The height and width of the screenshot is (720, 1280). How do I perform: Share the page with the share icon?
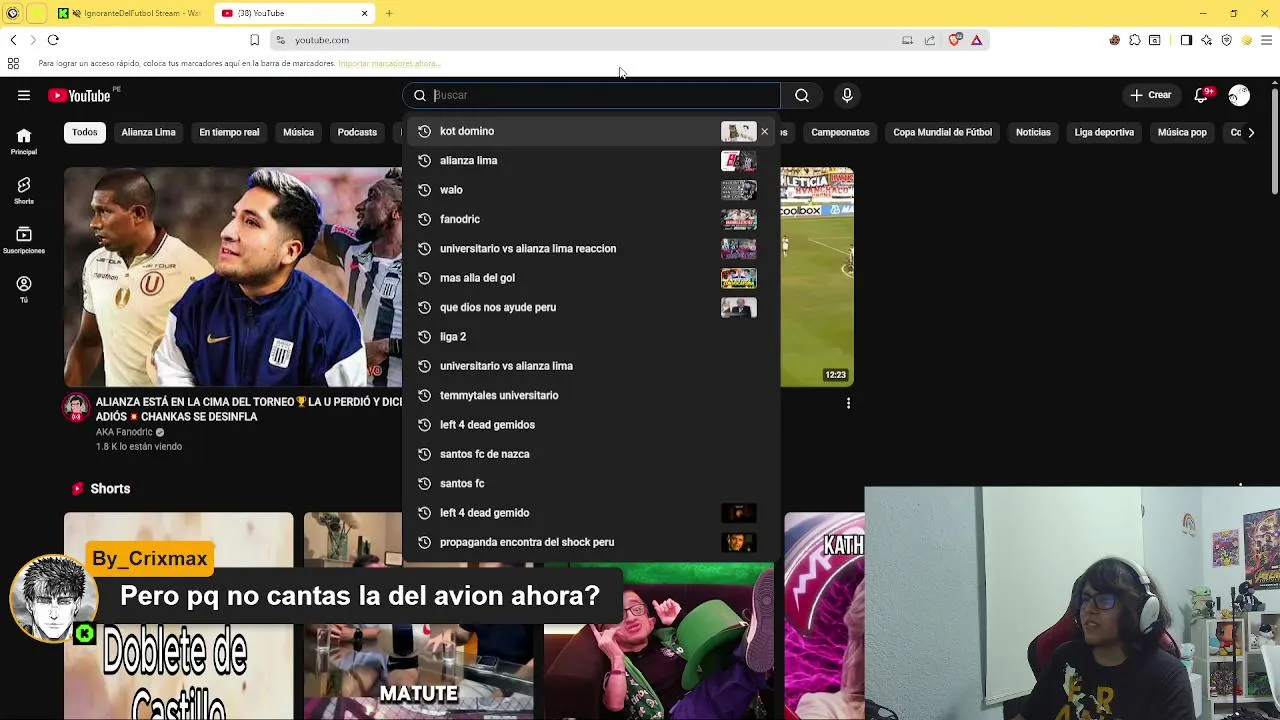point(930,40)
